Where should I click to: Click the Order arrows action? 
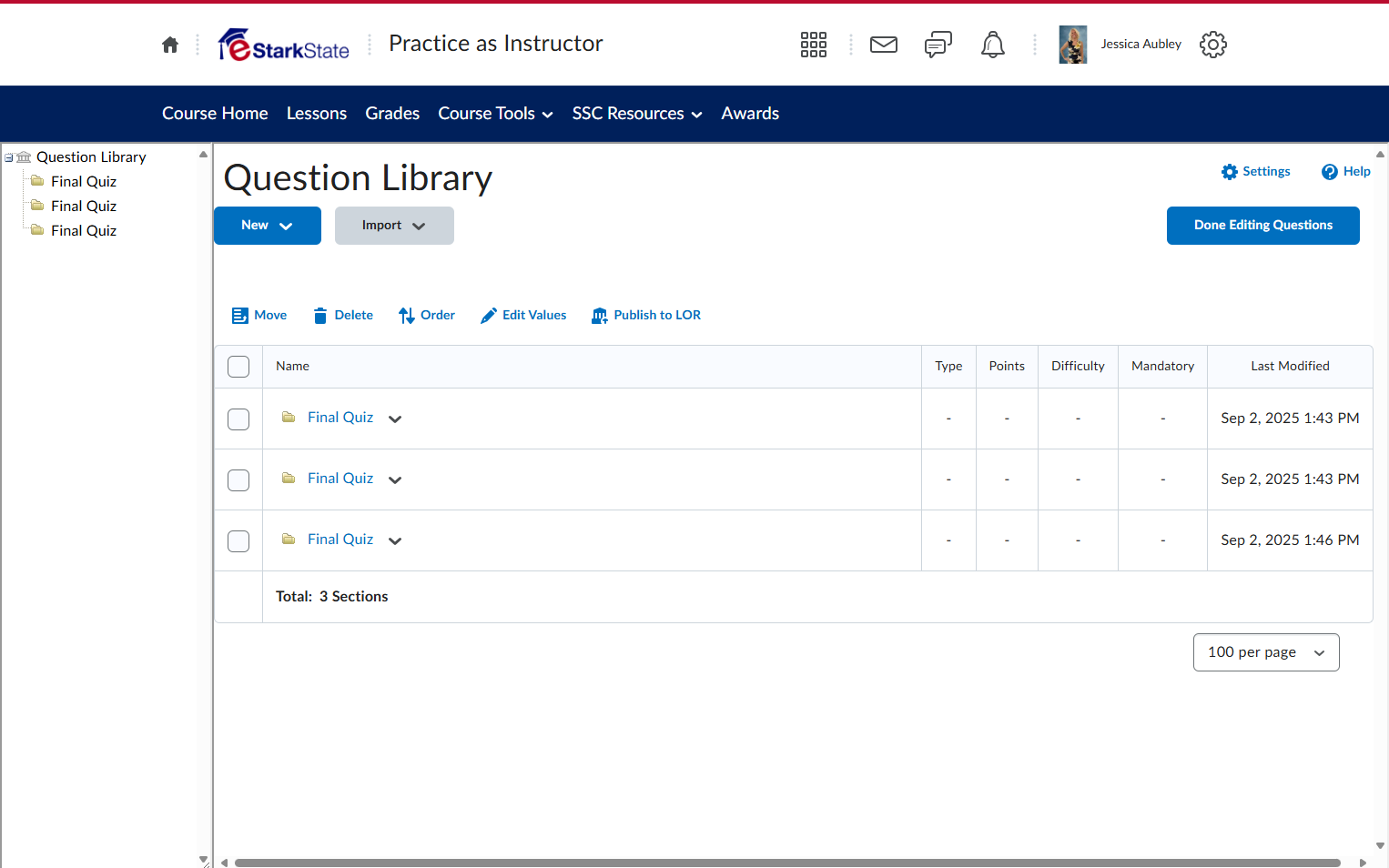(427, 315)
